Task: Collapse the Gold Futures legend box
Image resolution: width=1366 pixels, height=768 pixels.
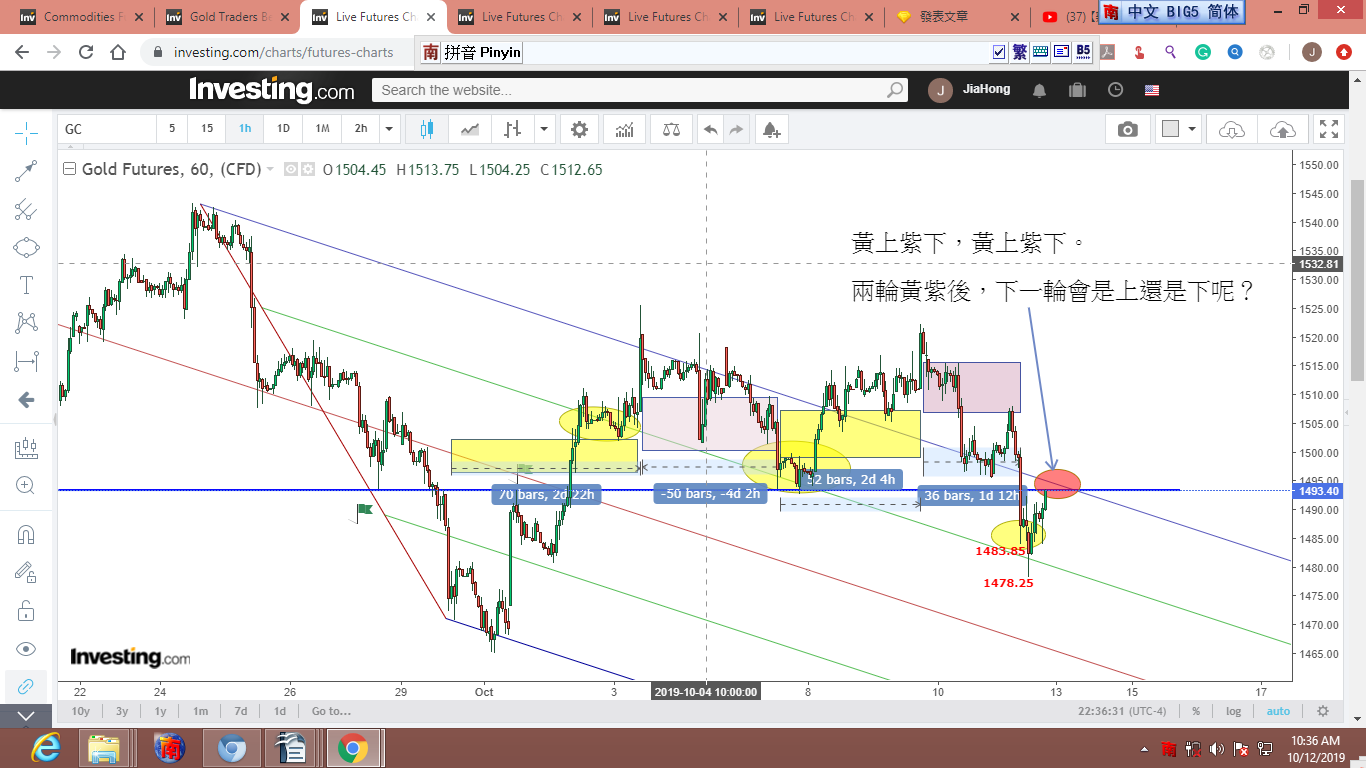Action: pos(68,169)
